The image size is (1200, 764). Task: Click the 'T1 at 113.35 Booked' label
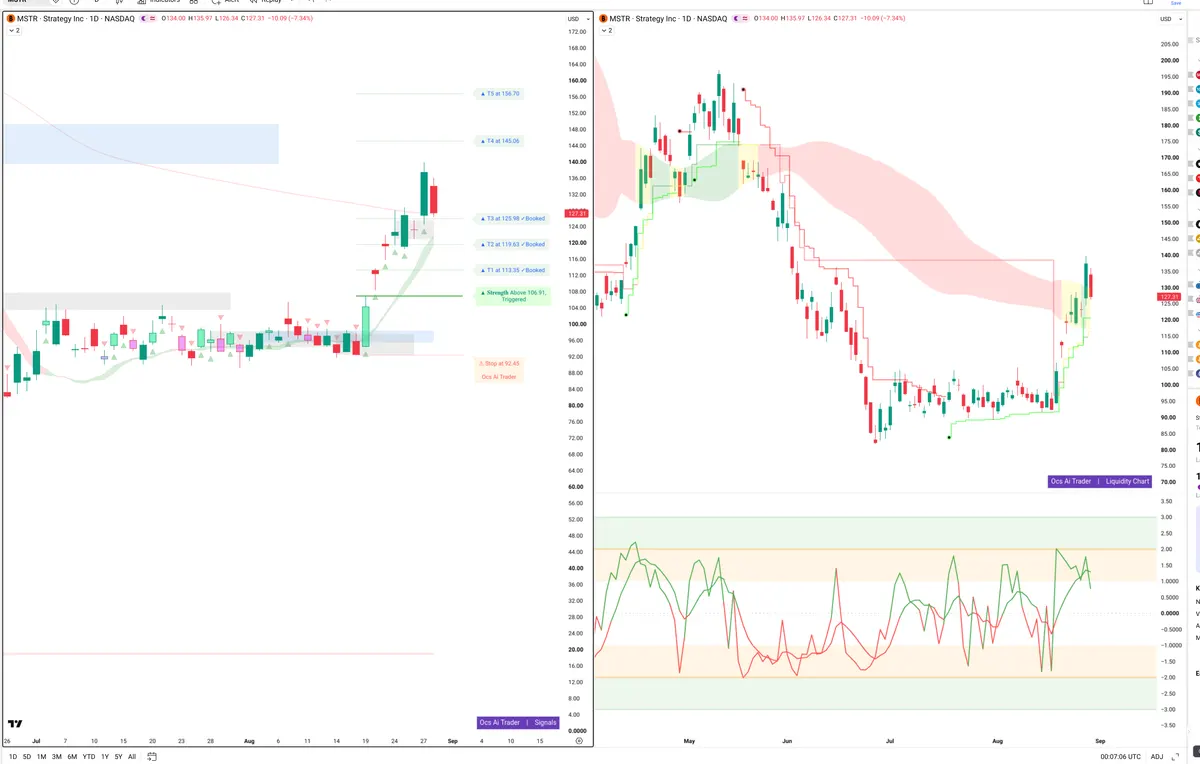513,270
